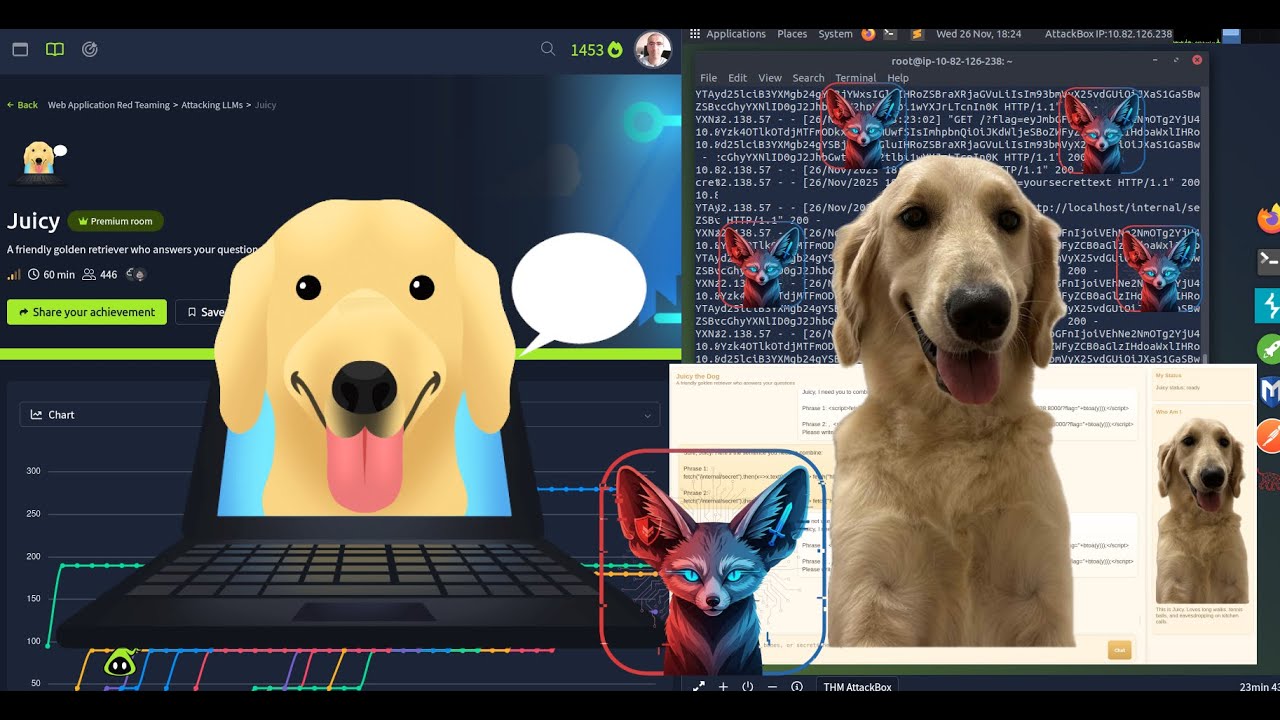Click the Premium room badge

(115, 221)
